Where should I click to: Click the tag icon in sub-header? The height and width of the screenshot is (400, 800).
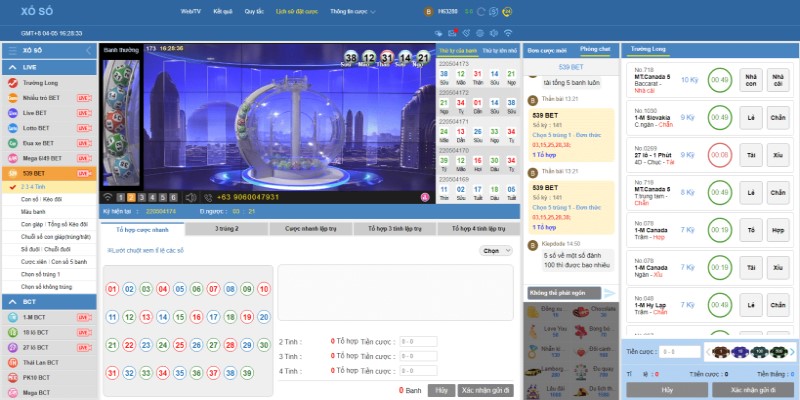(x=466, y=33)
